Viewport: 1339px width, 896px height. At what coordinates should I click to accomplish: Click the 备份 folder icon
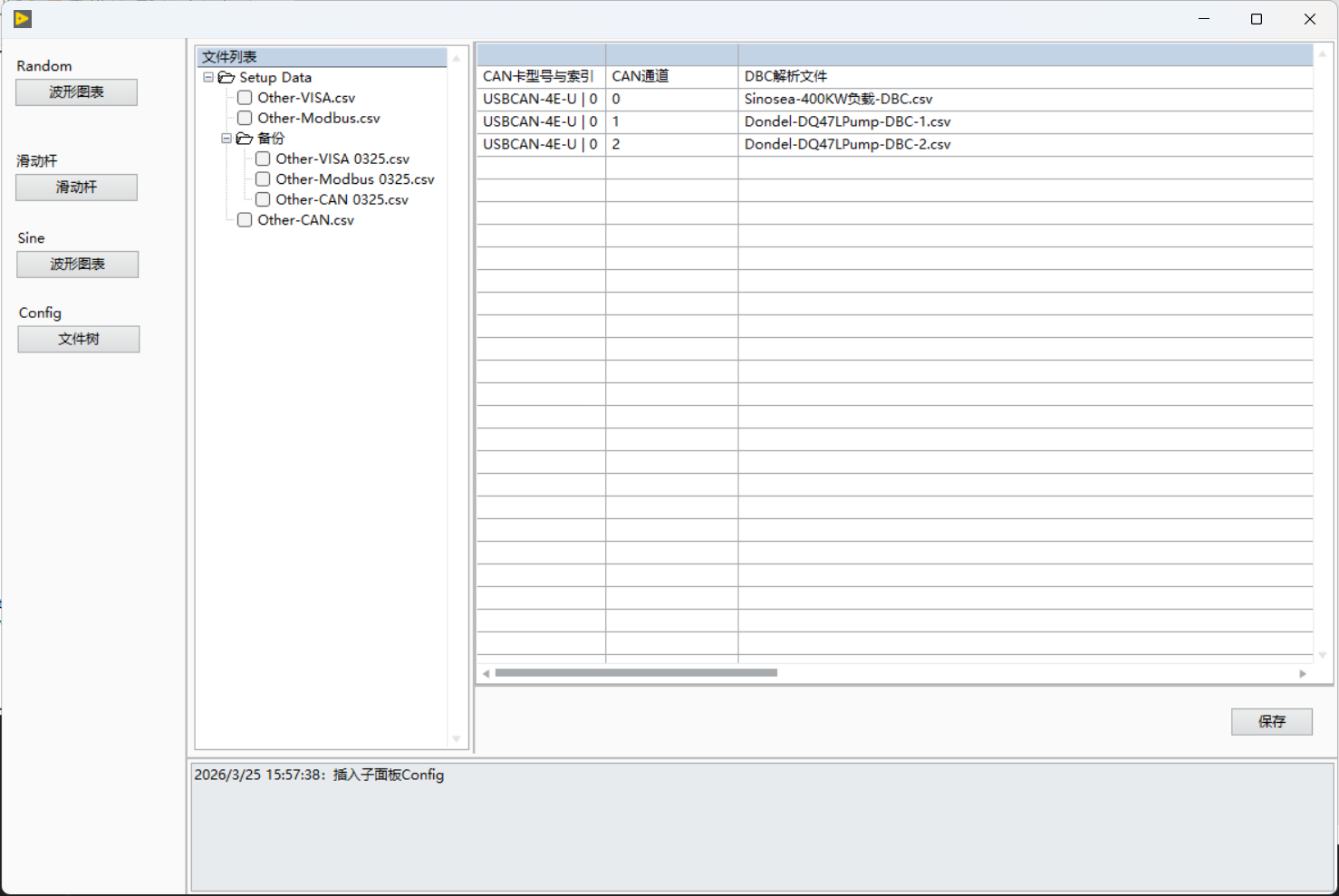pyautogui.click(x=245, y=139)
